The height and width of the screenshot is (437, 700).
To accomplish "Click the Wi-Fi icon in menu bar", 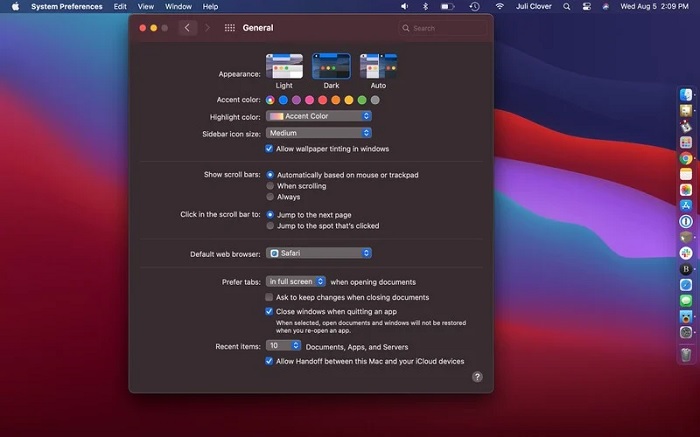I will [500, 6].
